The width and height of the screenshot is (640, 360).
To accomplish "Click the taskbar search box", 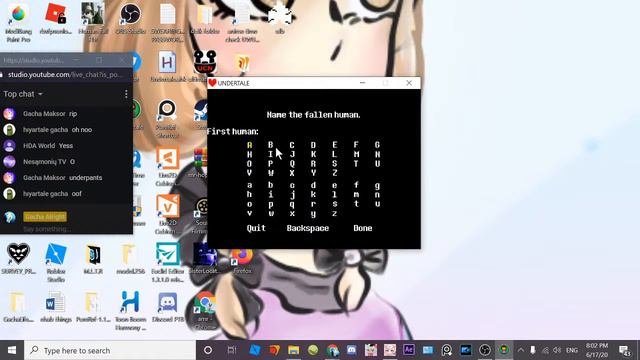I will point(110,350).
